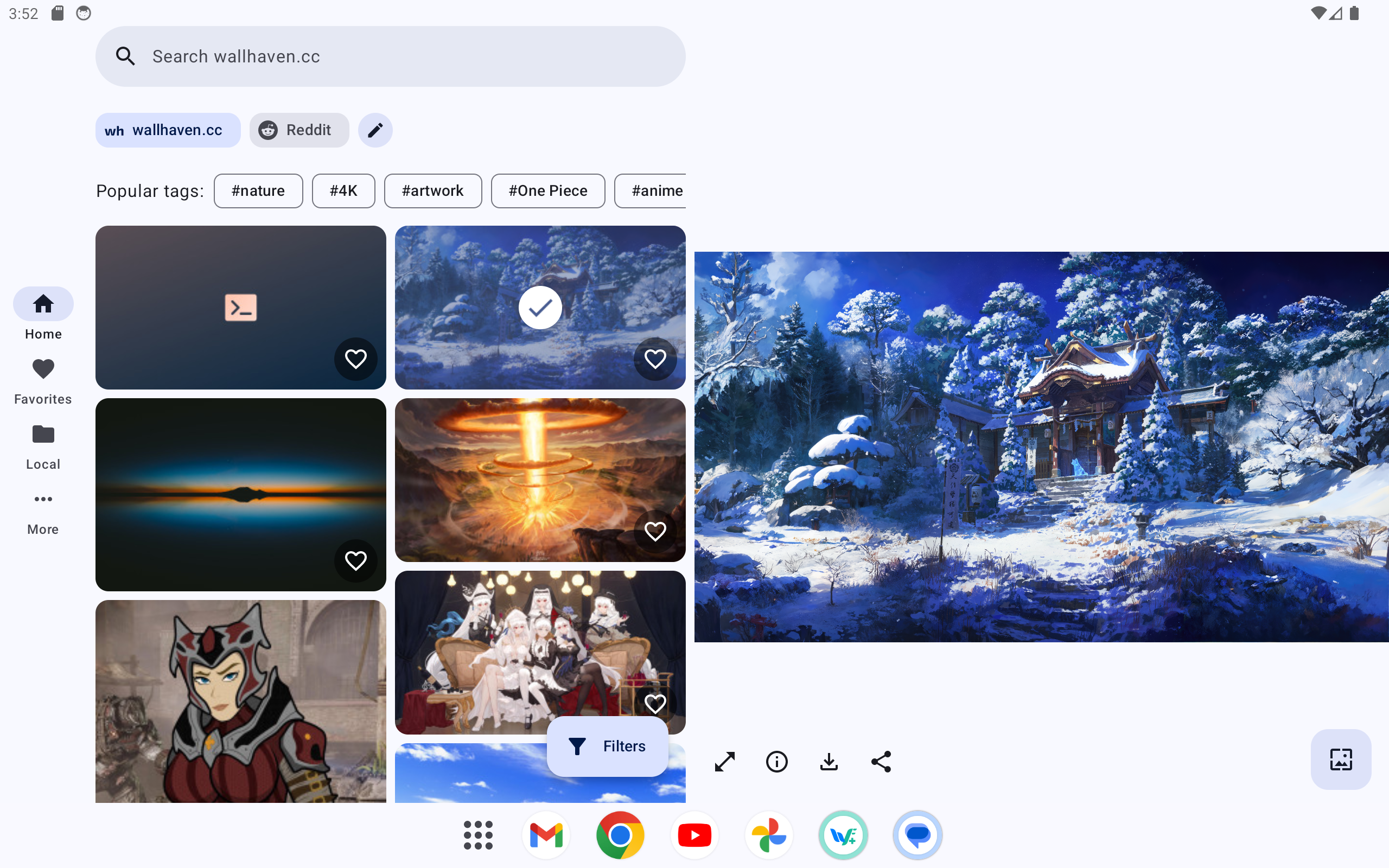Toggle favorite on the sunset horizon wallpaper
1389x868 pixels.
point(356,560)
